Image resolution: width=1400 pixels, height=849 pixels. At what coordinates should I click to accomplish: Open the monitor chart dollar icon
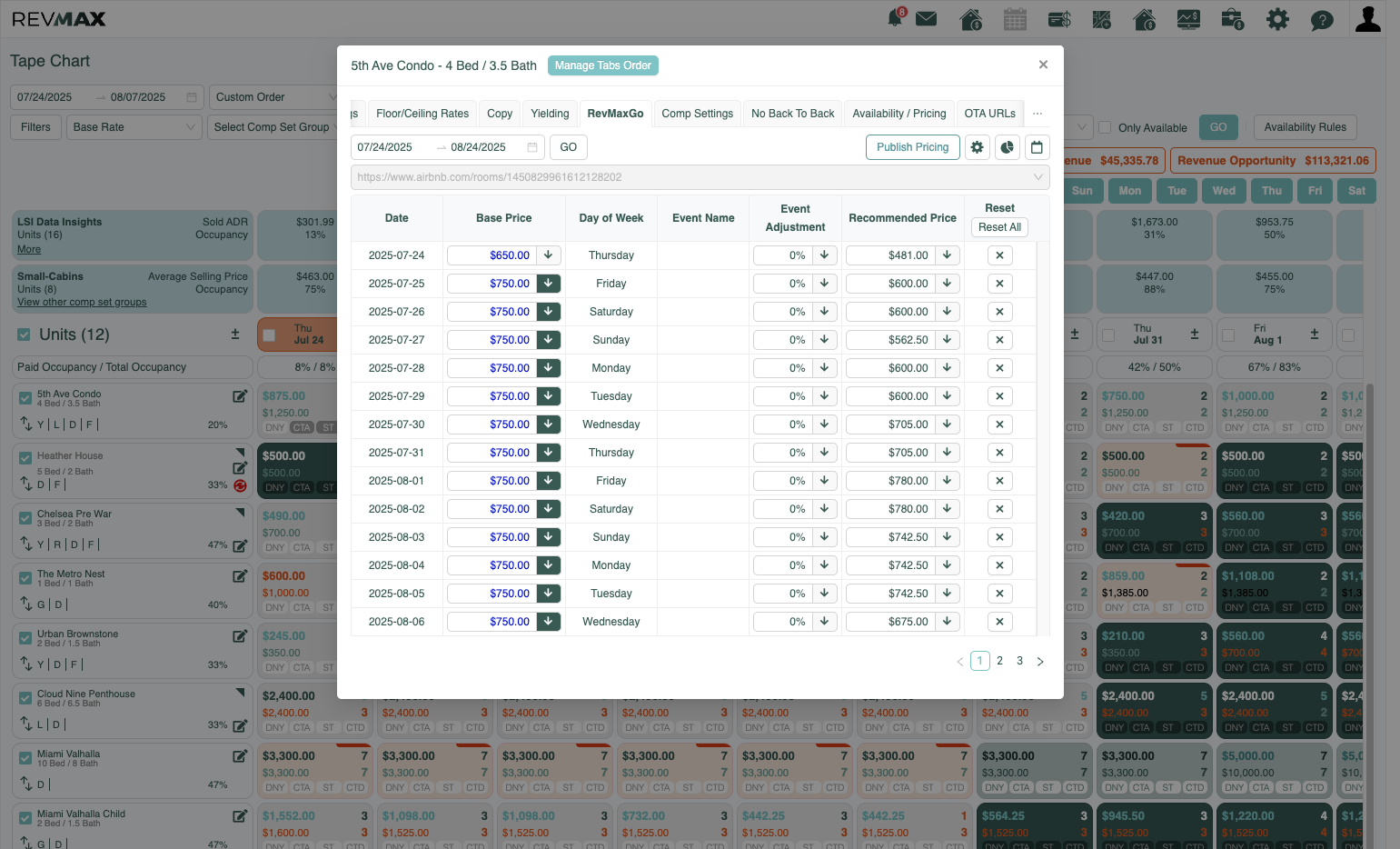1188,19
